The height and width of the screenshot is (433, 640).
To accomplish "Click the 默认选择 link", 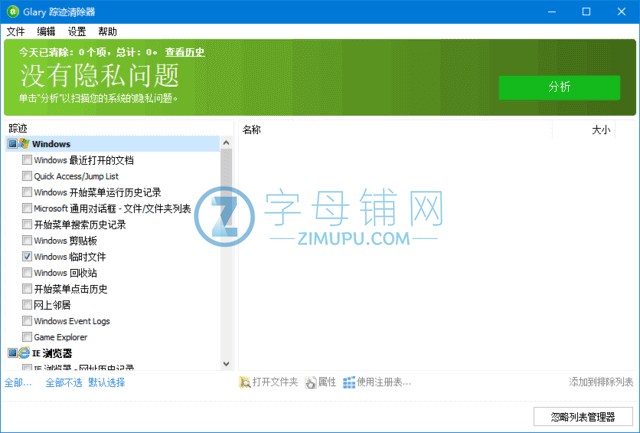I will coord(107,382).
